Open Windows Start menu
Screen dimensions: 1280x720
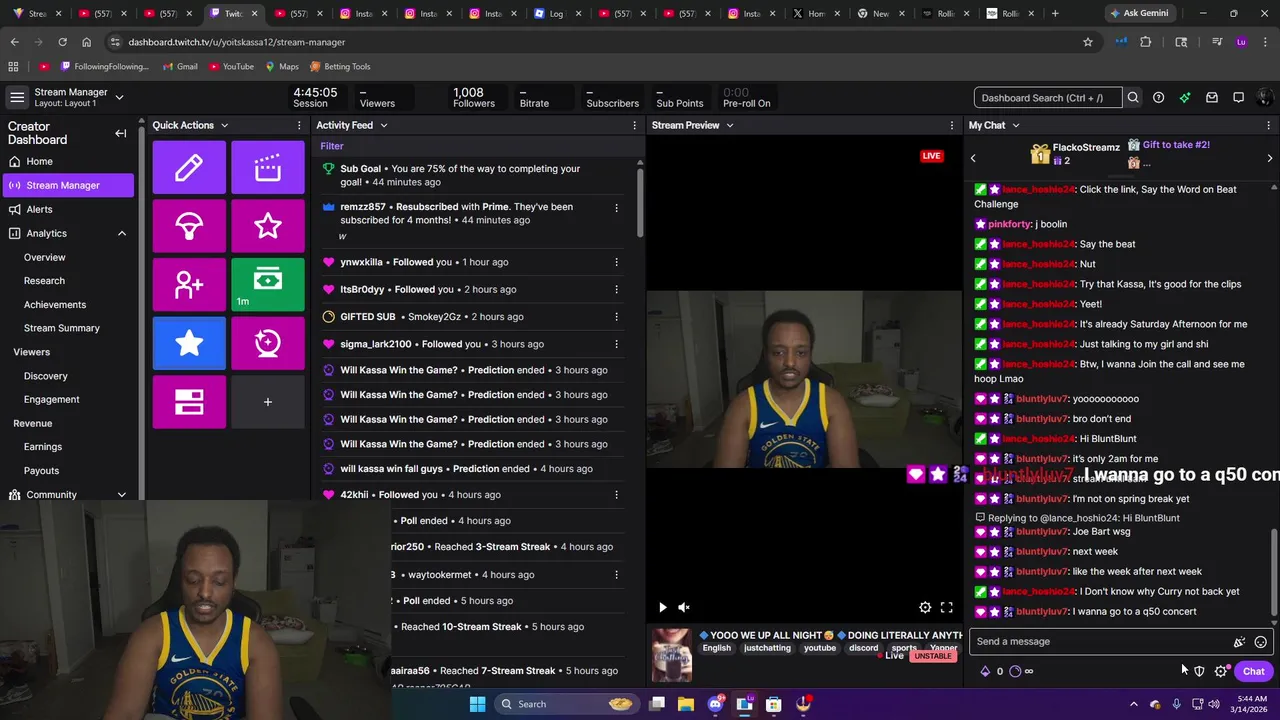[x=477, y=704]
